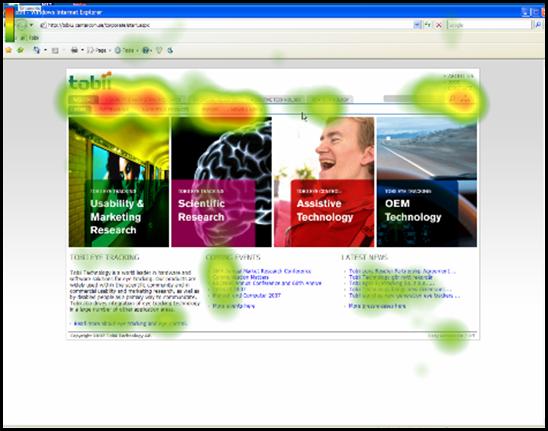Click the Home icon in IE toolbar
The width and height of the screenshot is (548, 431).
[x=36, y=50]
